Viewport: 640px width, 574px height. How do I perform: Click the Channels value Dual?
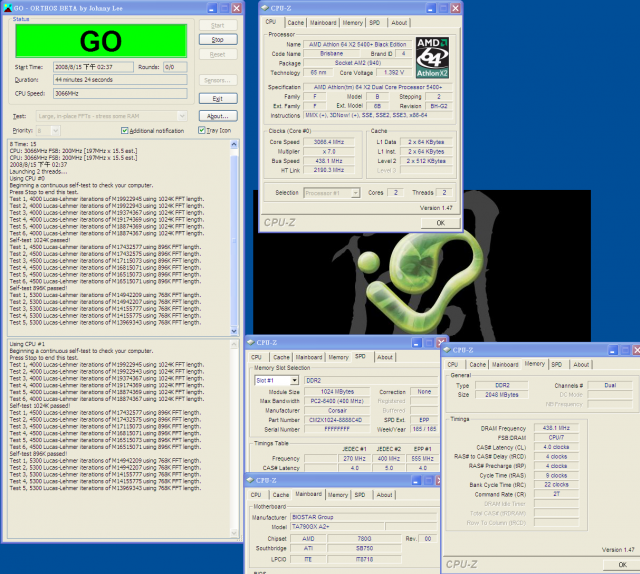610,385
